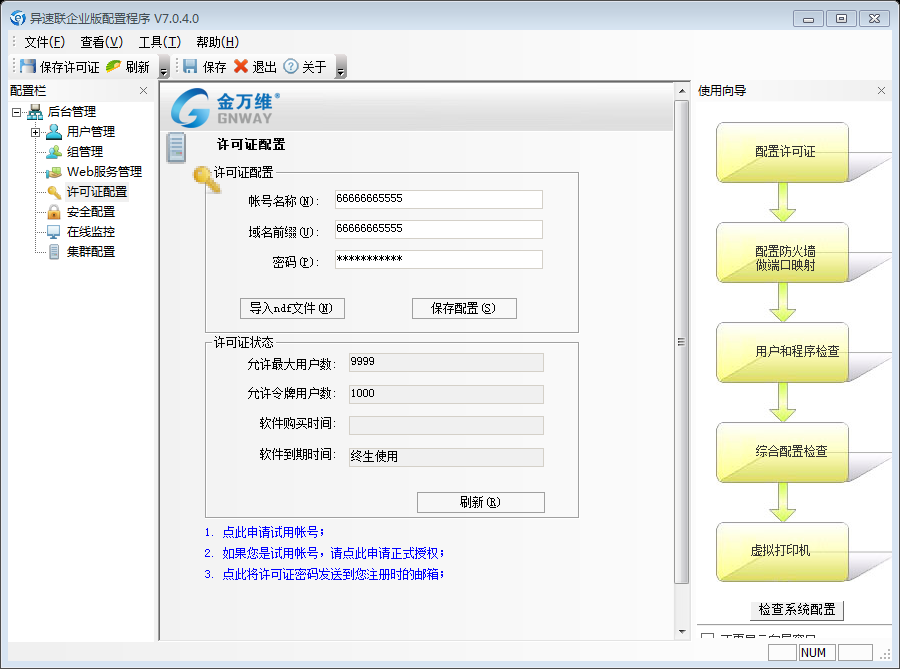
Task: Click the red X 退出 toolbar icon
Action: point(240,67)
